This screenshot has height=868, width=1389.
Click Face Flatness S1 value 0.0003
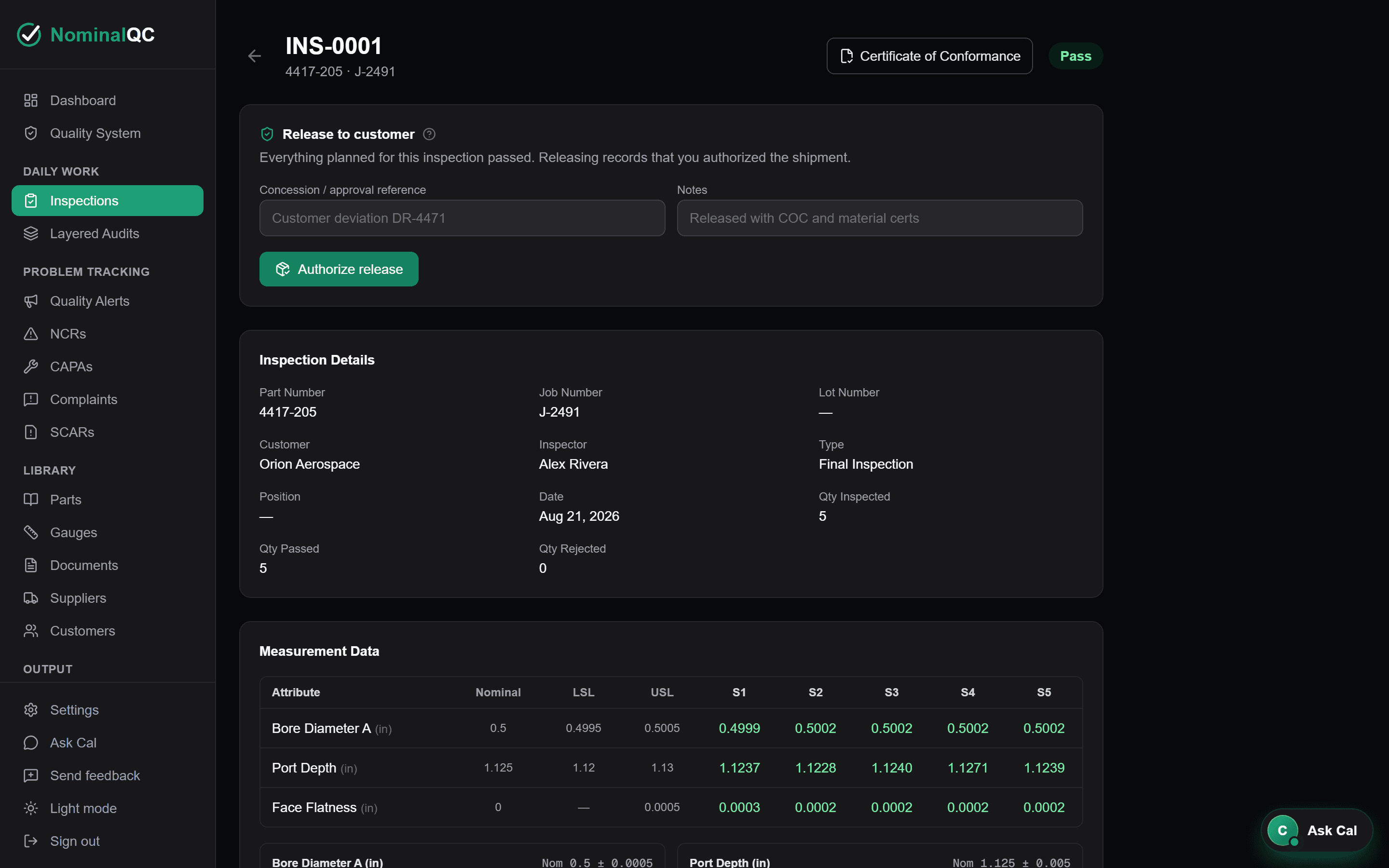pyautogui.click(x=739, y=807)
